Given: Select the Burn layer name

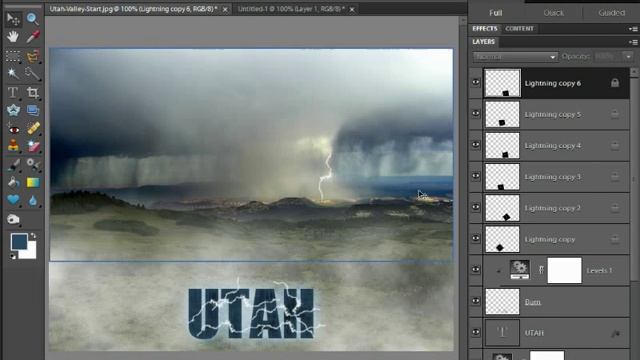Looking at the screenshot, I should click(533, 302).
